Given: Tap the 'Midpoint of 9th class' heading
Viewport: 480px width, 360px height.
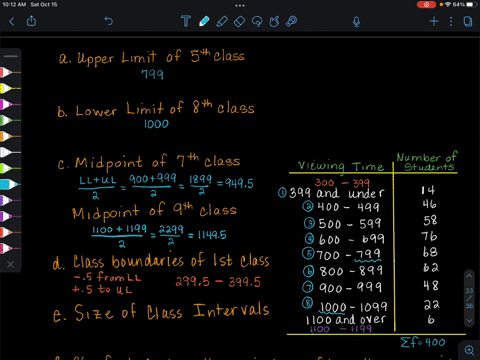Looking at the screenshot, I should (x=154, y=212).
